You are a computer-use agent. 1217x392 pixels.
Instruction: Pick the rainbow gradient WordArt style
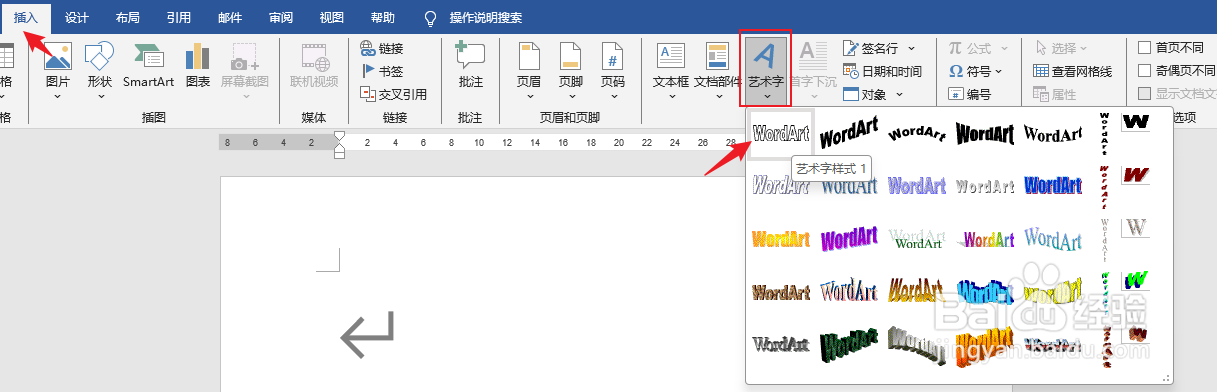coord(985,239)
